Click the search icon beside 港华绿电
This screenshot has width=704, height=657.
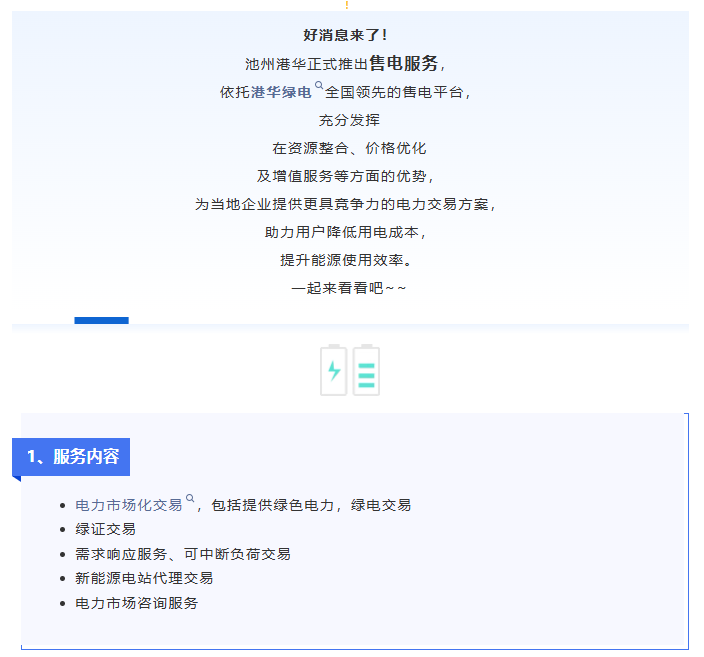(319, 87)
